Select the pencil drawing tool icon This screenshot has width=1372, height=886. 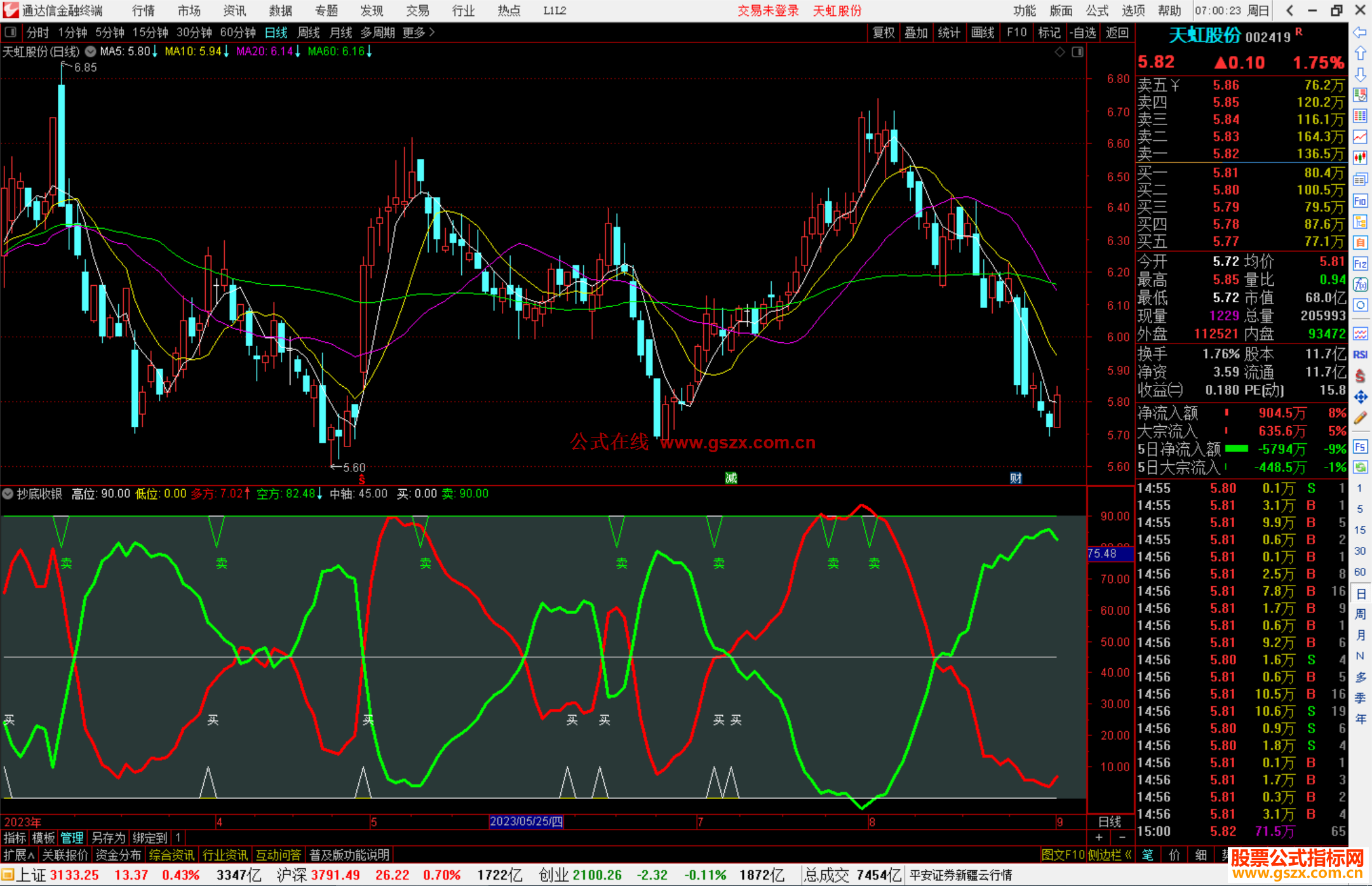pos(1360,418)
